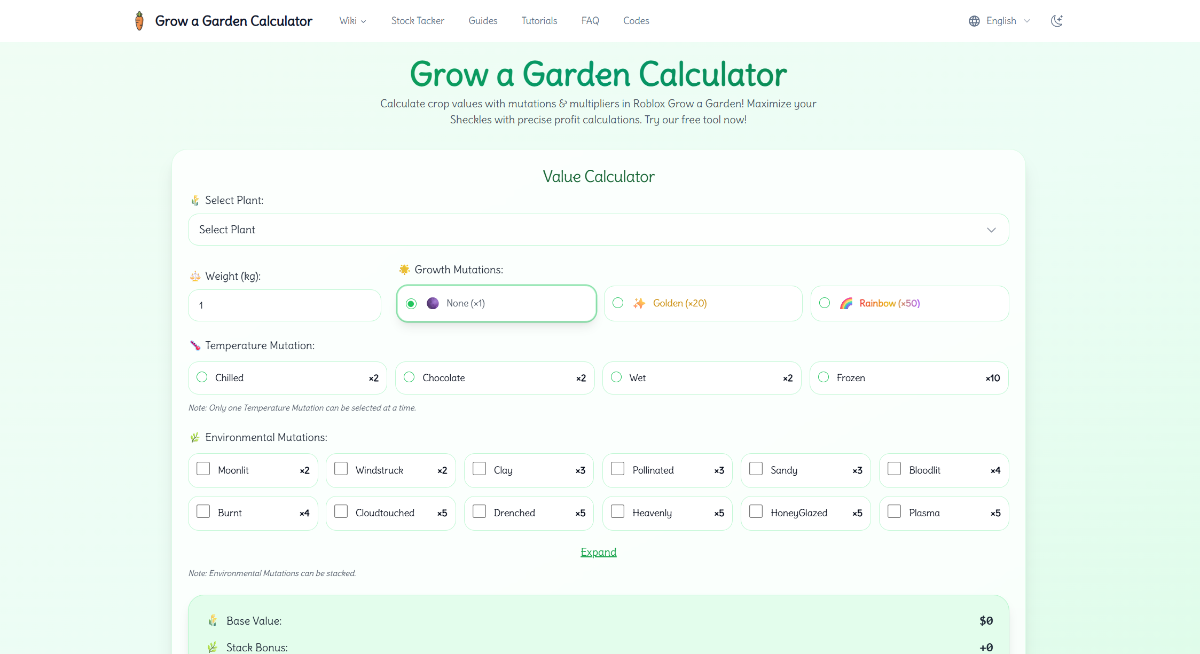
Task: Click the leaf icon beside Environmental Mutations
Action: coord(195,437)
